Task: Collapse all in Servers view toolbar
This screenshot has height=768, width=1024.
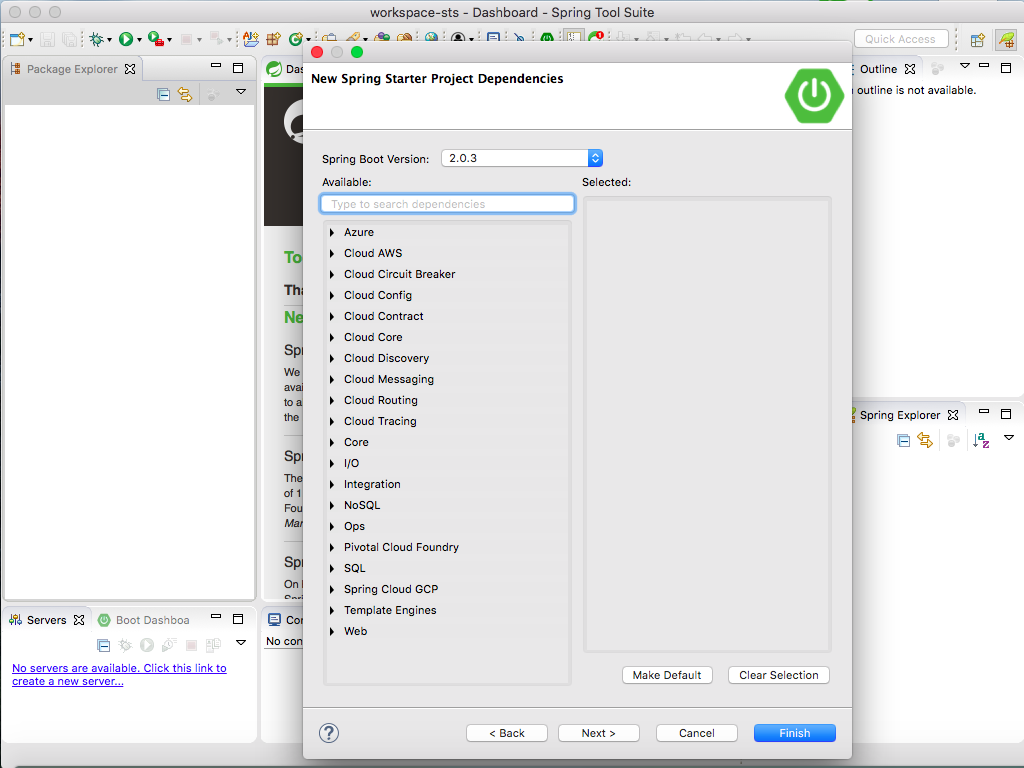Action: point(103,645)
